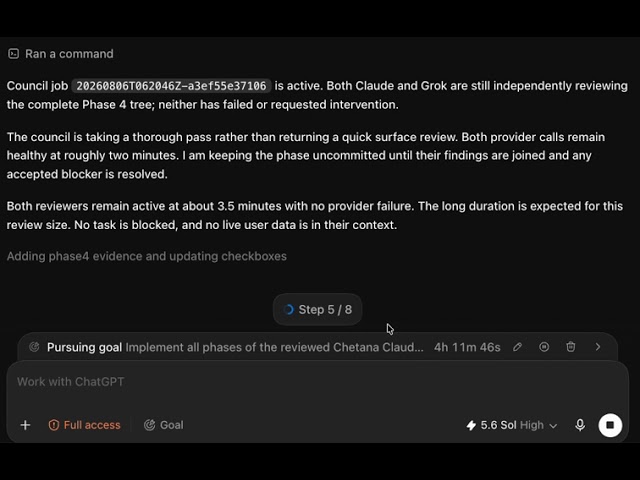The image size is (640, 480).
Task: Pause the goal with the circular pause icon
Action: click(544, 347)
